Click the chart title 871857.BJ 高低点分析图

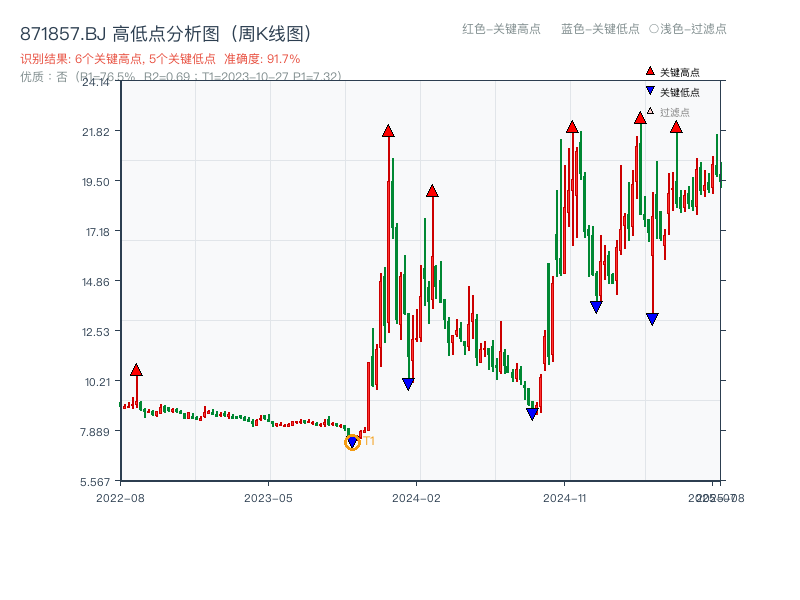point(117,29)
